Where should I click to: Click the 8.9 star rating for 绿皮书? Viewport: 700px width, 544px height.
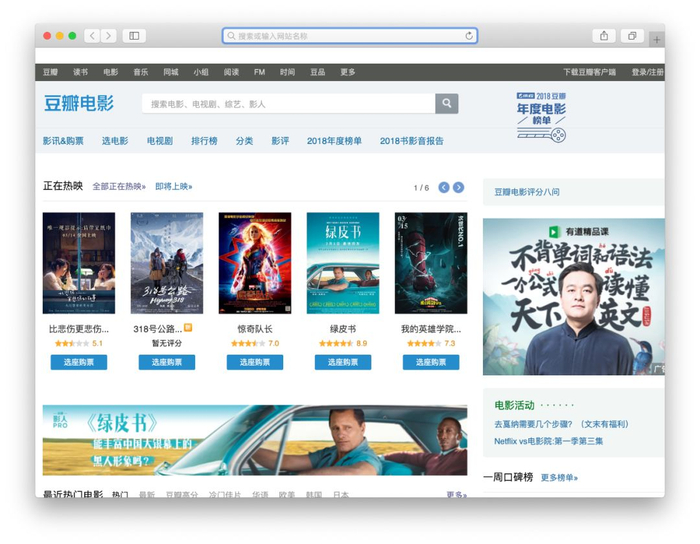click(x=343, y=343)
